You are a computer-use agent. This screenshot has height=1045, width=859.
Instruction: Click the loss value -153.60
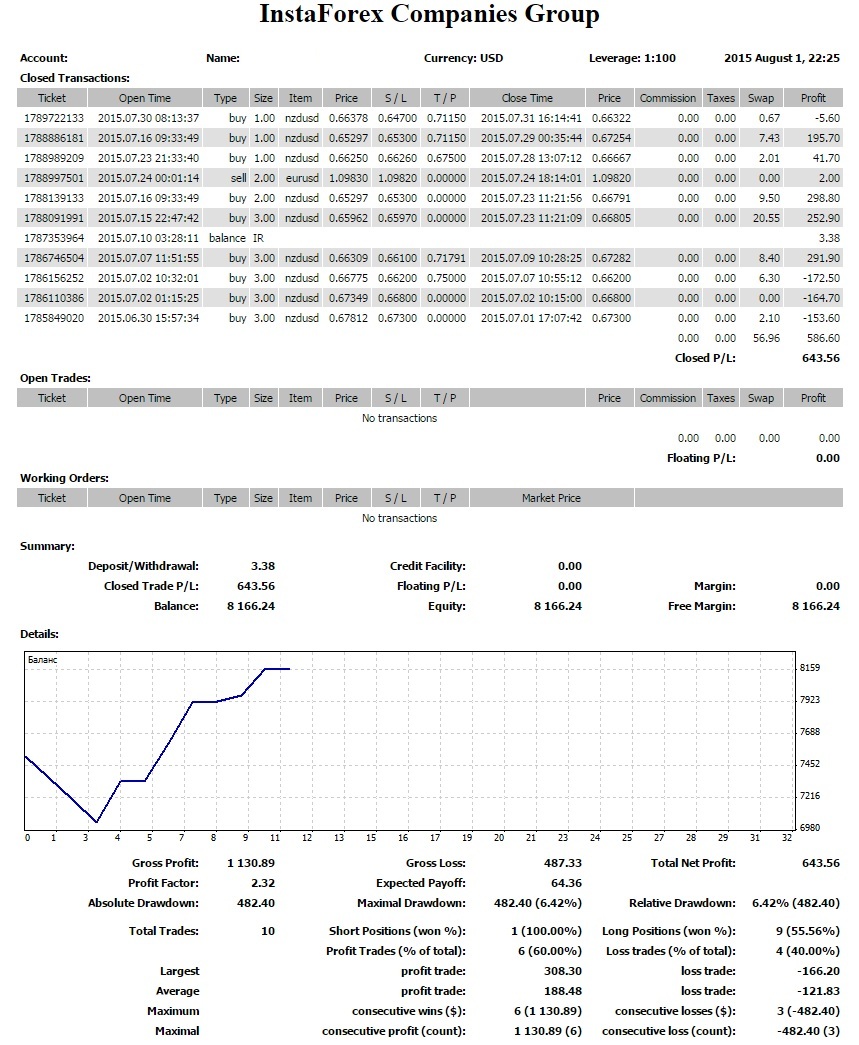[x=821, y=318]
